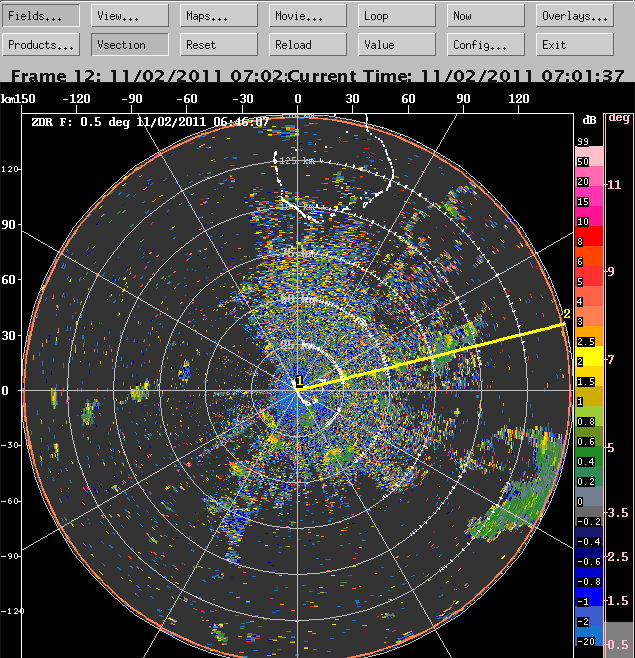The image size is (635, 658).
Task: Select the 3.5 deg elevation tick
Action: 617,513
